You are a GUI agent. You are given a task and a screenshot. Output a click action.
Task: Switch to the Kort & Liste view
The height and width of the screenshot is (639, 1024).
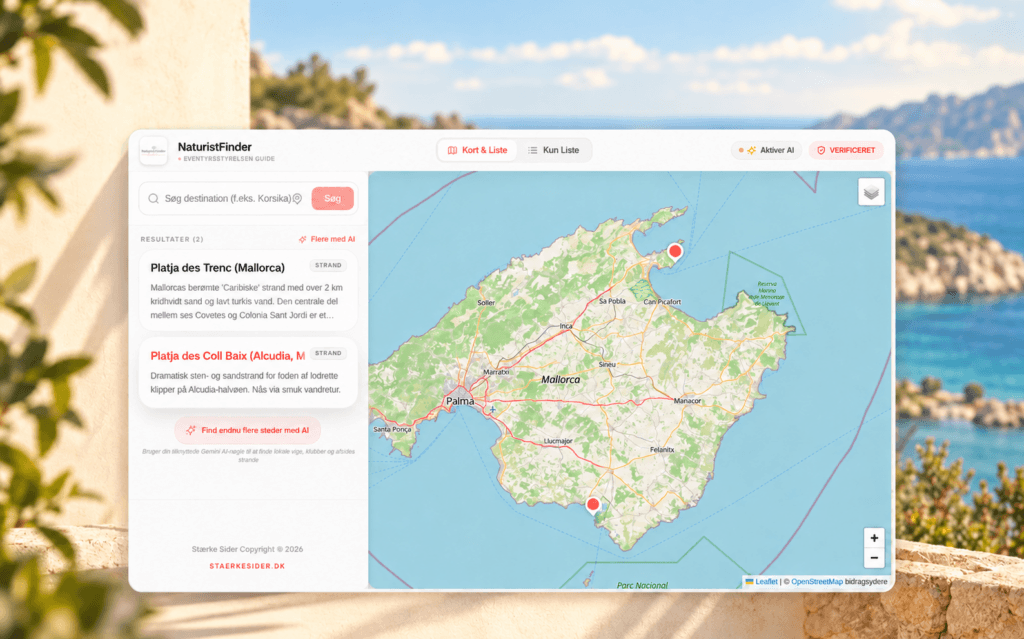click(x=477, y=150)
